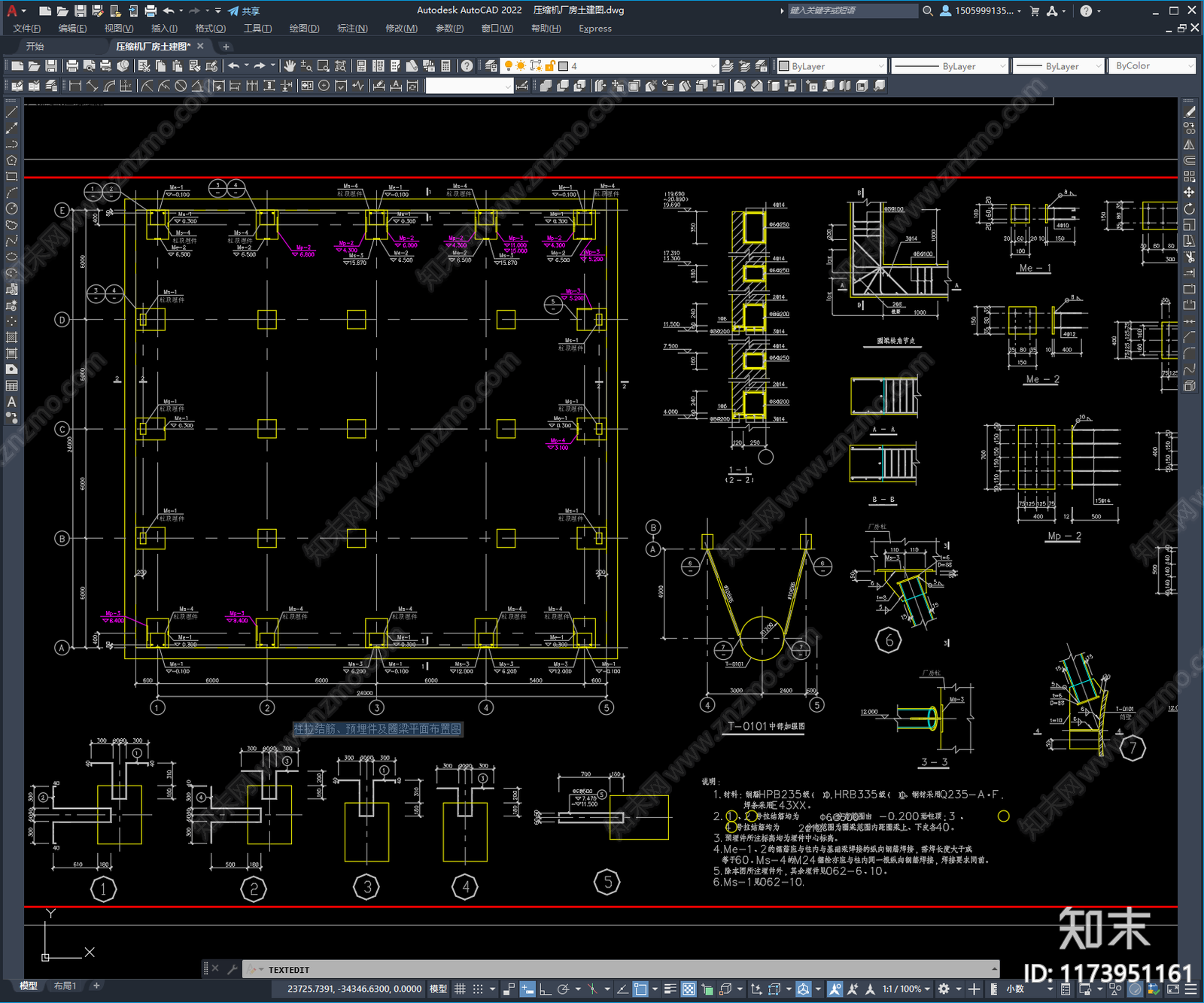Open the annotation scale 1:1 / 100% dropdown
This screenshot has width=1204, height=1003.
907,989
